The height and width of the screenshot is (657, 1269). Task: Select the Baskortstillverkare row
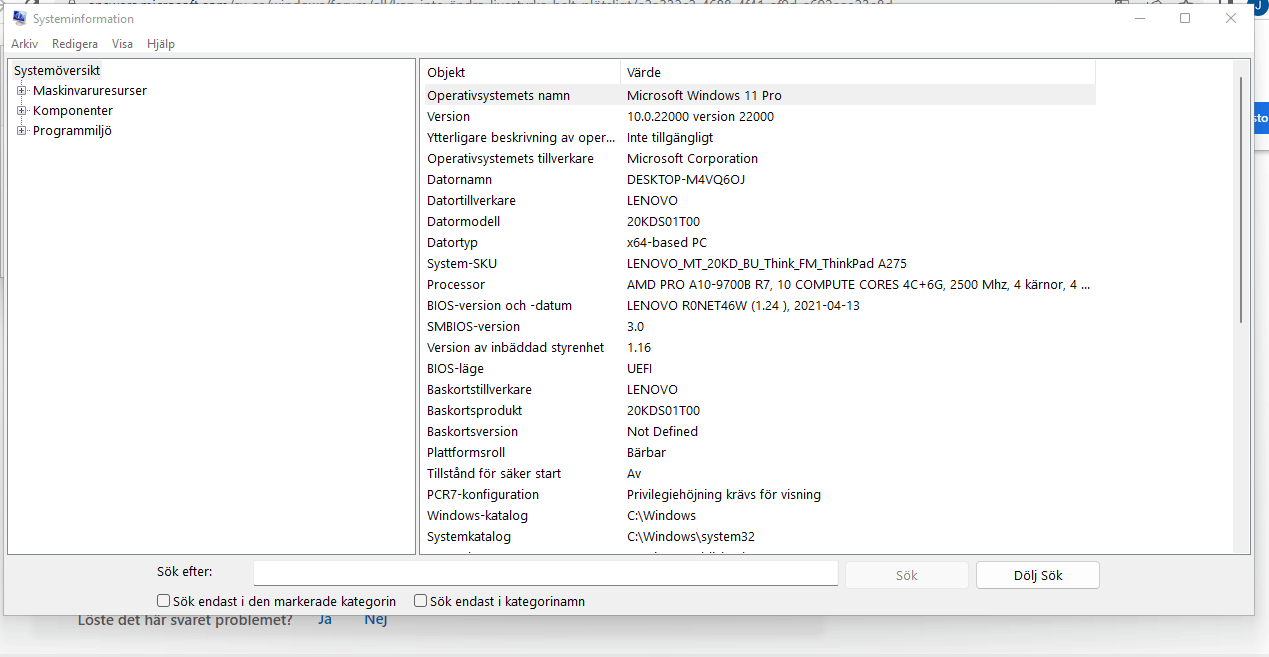click(758, 389)
